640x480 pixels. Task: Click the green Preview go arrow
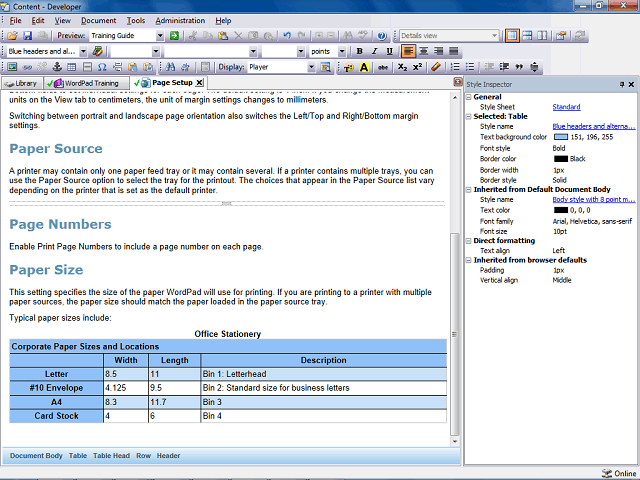tap(174, 36)
